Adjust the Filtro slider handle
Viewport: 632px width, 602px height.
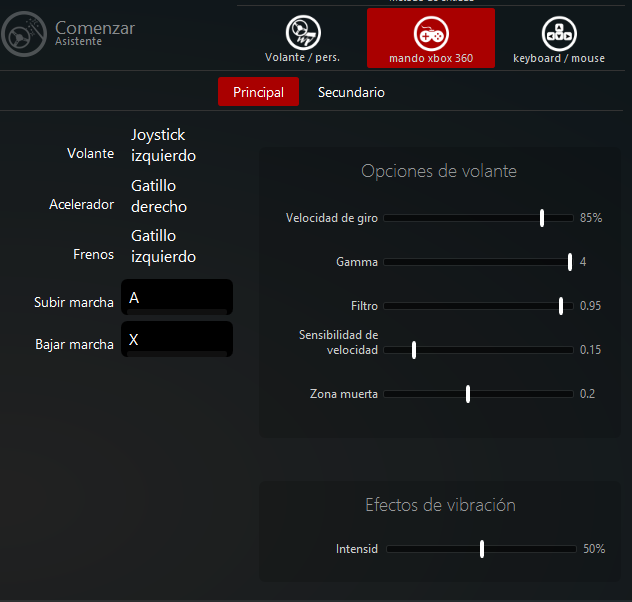[561, 306]
